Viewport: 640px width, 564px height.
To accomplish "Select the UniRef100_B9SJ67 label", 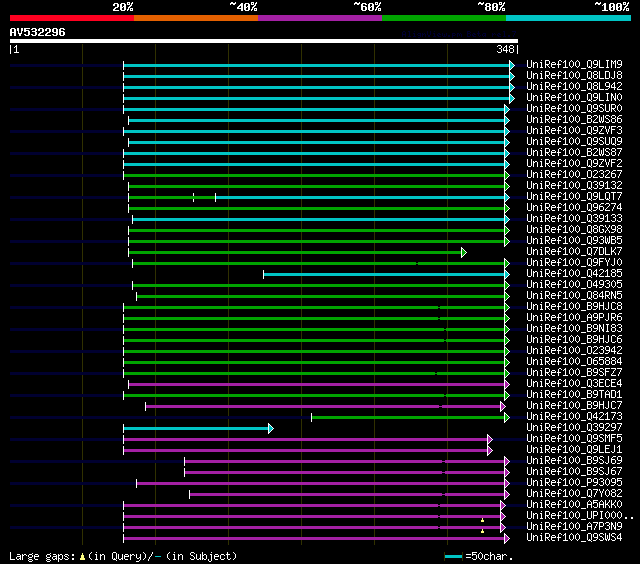I will coord(574,472).
